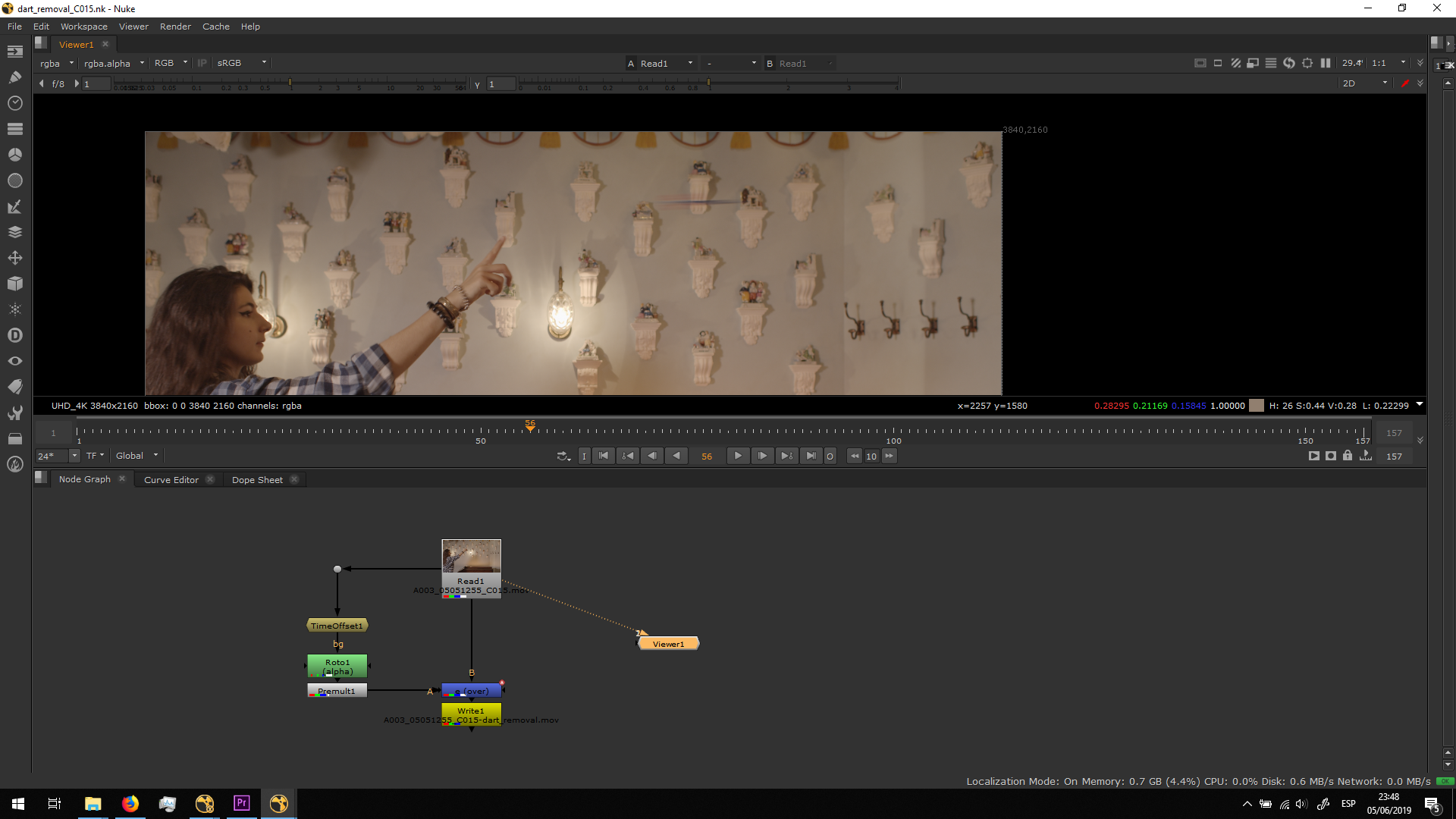The width and height of the screenshot is (1456, 819).
Task: Open the Render menu
Action: pos(175,27)
